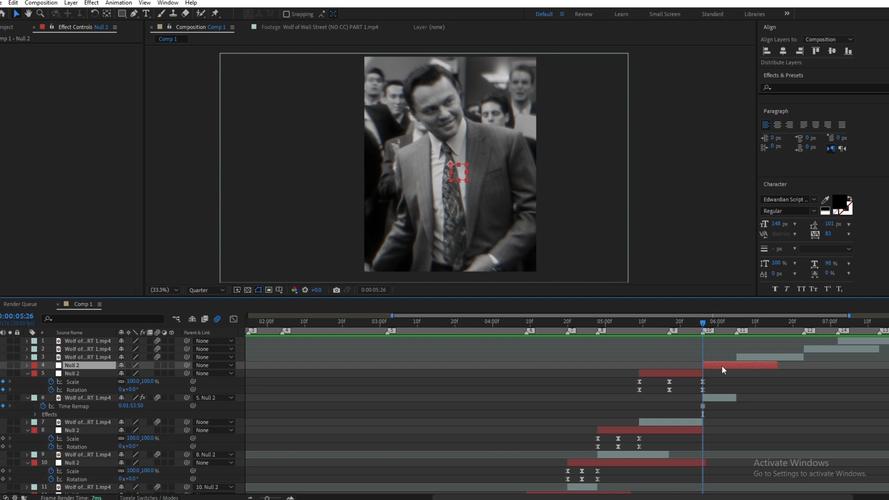Image resolution: width=889 pixels, height=500 pixels.
Task: Toggle the Snapping checkbox
Action: click(x=286, y=14)
